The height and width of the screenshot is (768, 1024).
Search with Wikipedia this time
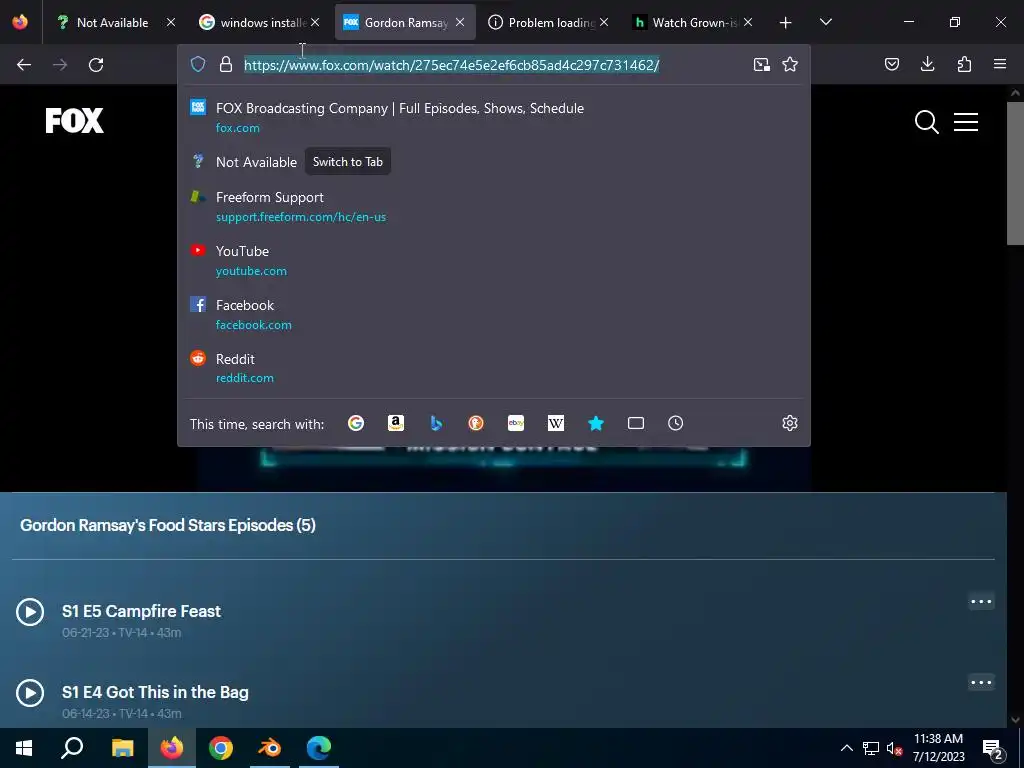[556, 423]
